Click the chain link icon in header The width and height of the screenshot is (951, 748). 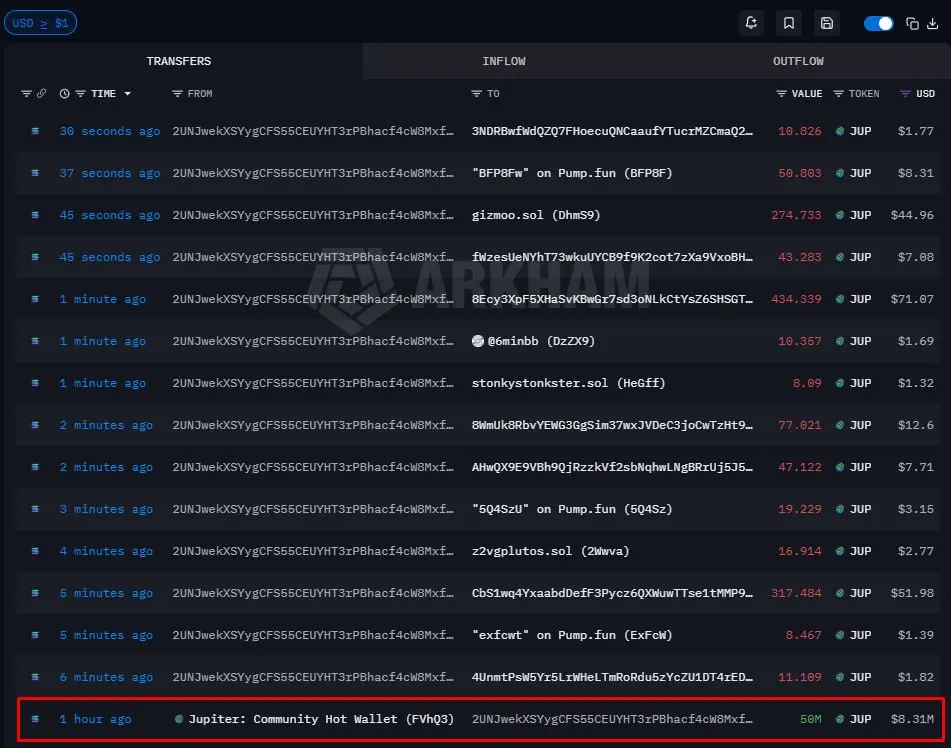[41, 93]
